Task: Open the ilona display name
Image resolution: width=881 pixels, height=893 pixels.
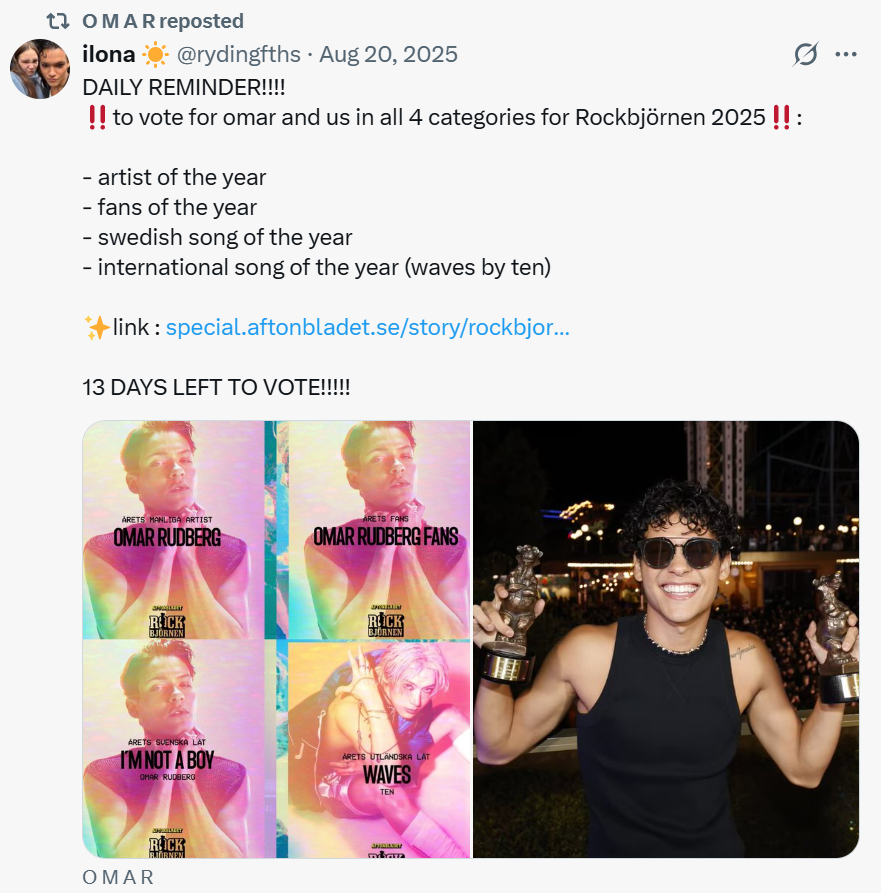Action: point(108,55)
